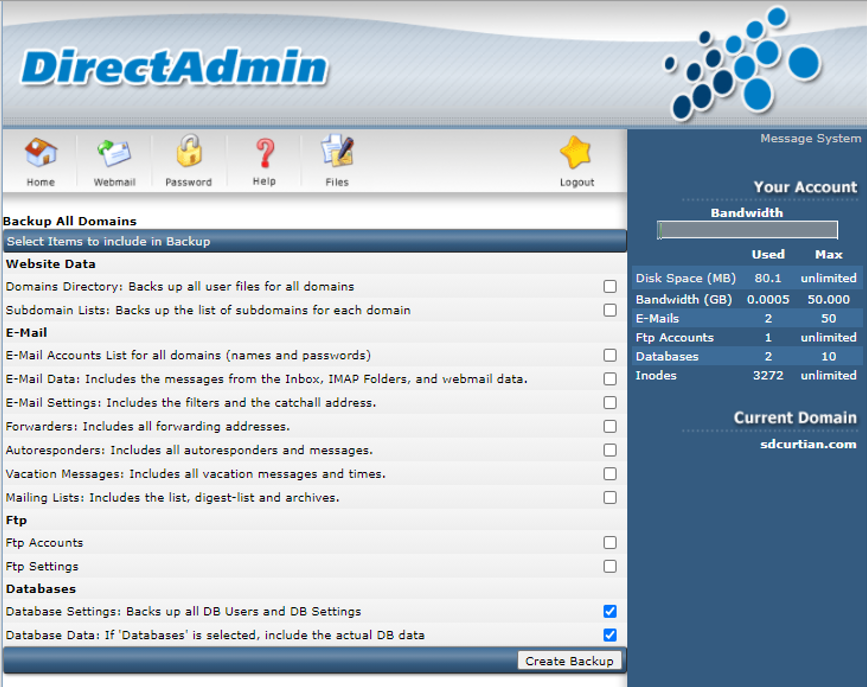The width and height of the screenshot is (867, 687).
Task: Click the Max column header
Action: [828, 254]
